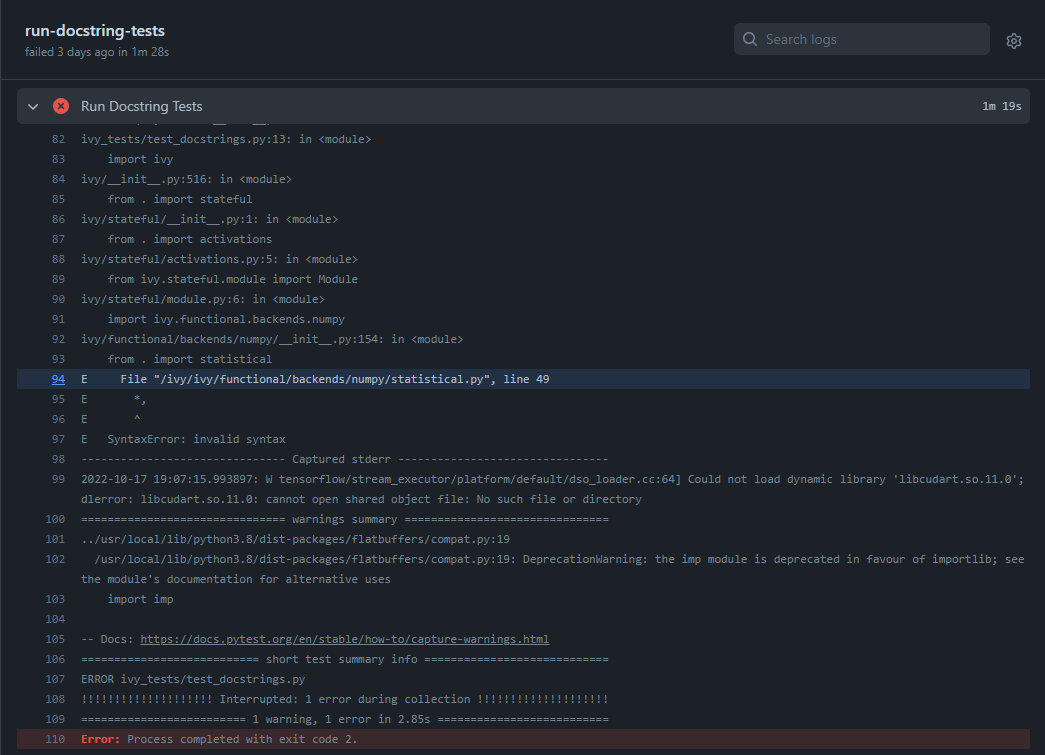
Task: Click line number 105
Action: (55, 639)
